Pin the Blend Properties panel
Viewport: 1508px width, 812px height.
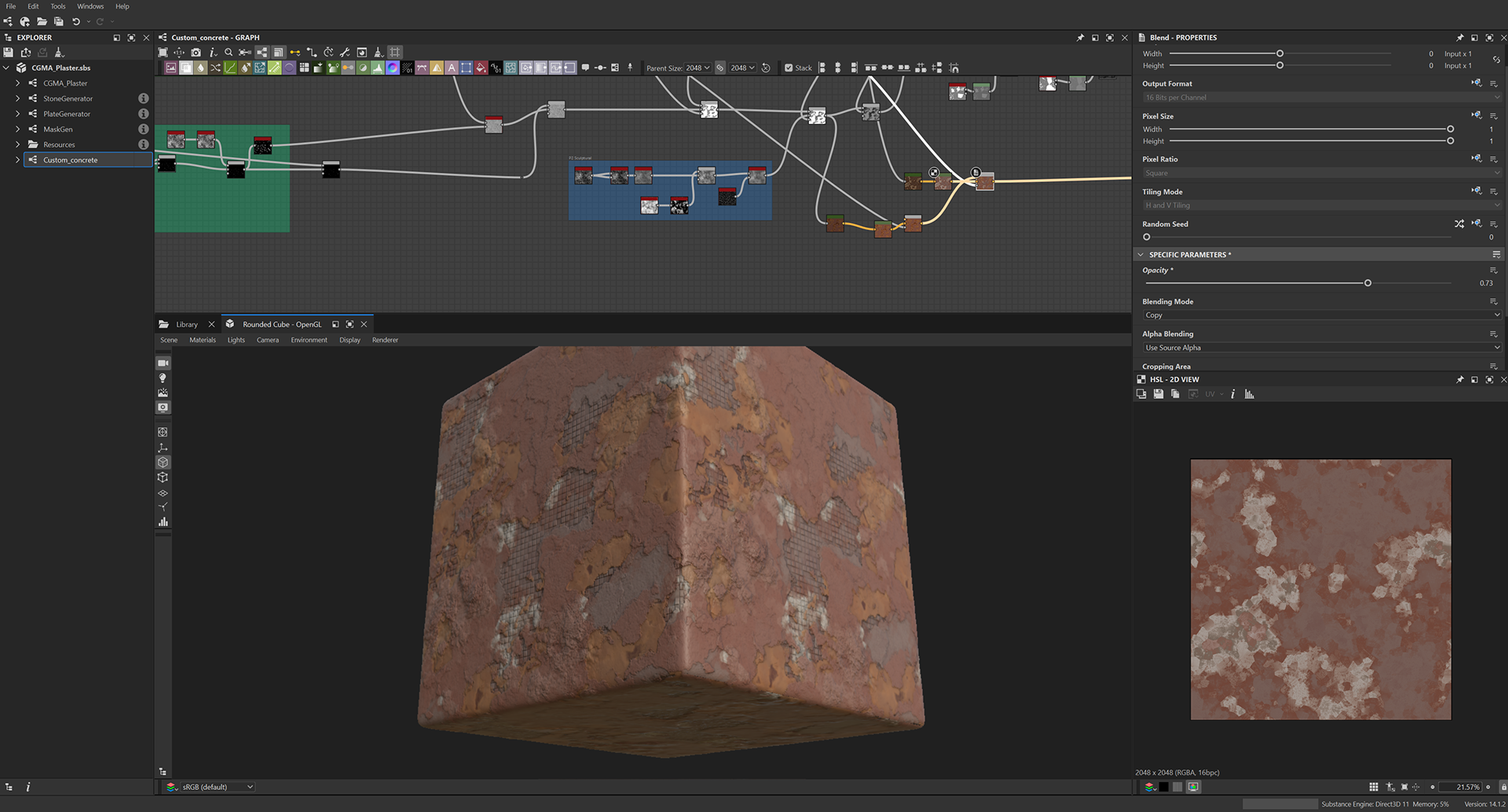point(1459,38)
